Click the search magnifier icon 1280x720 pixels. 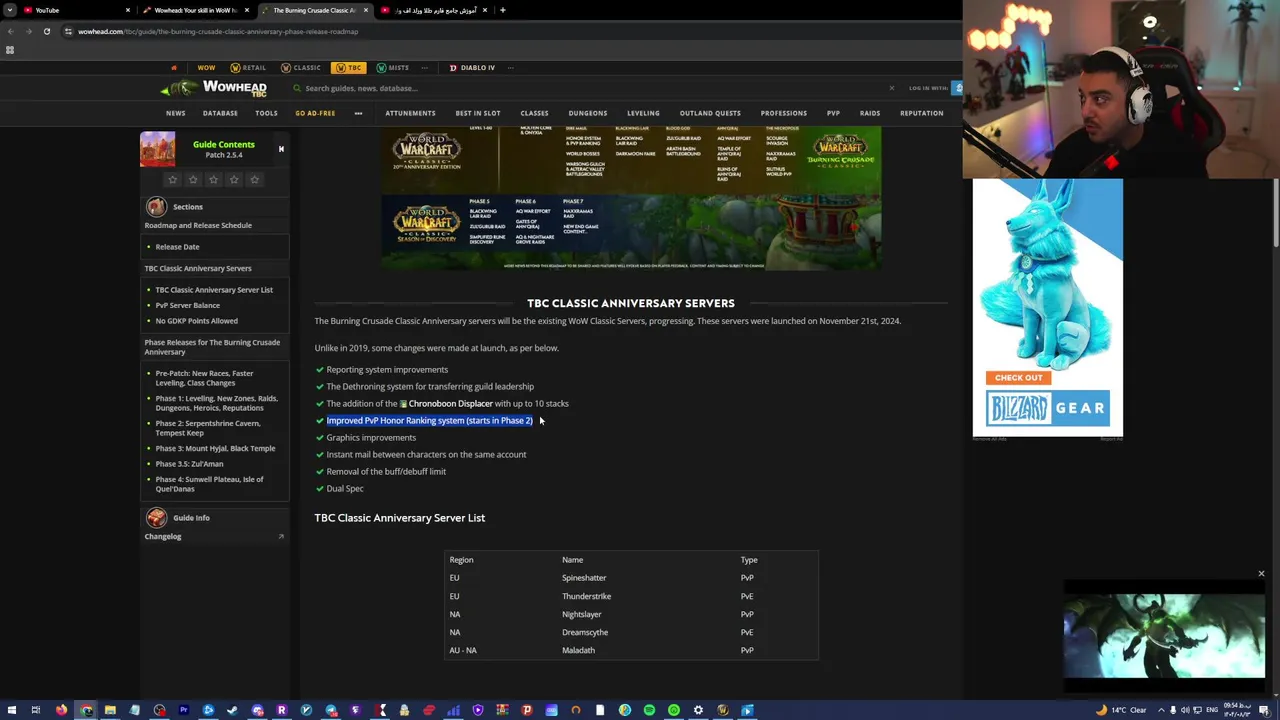tap(297, 88)
